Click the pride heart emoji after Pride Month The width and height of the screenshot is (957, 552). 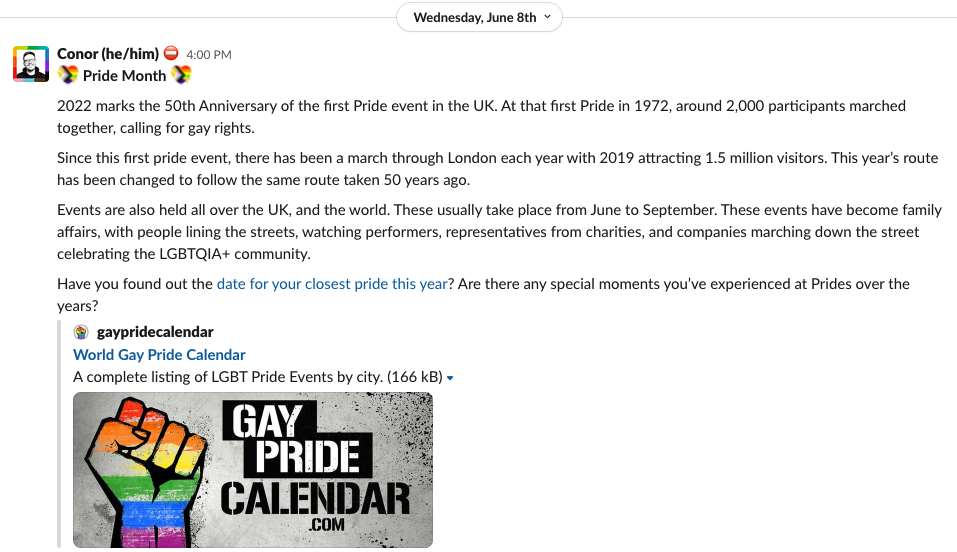pyautogui.click(x=181, y=75)
